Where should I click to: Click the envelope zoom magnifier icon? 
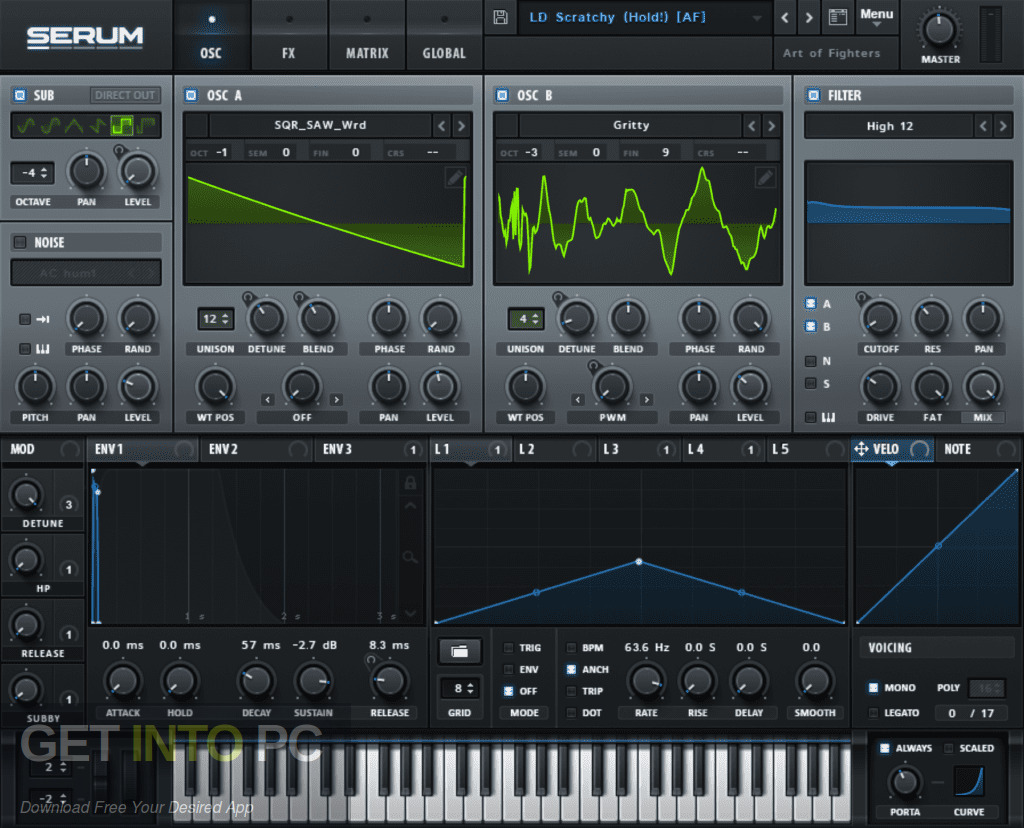click(410, 557)
